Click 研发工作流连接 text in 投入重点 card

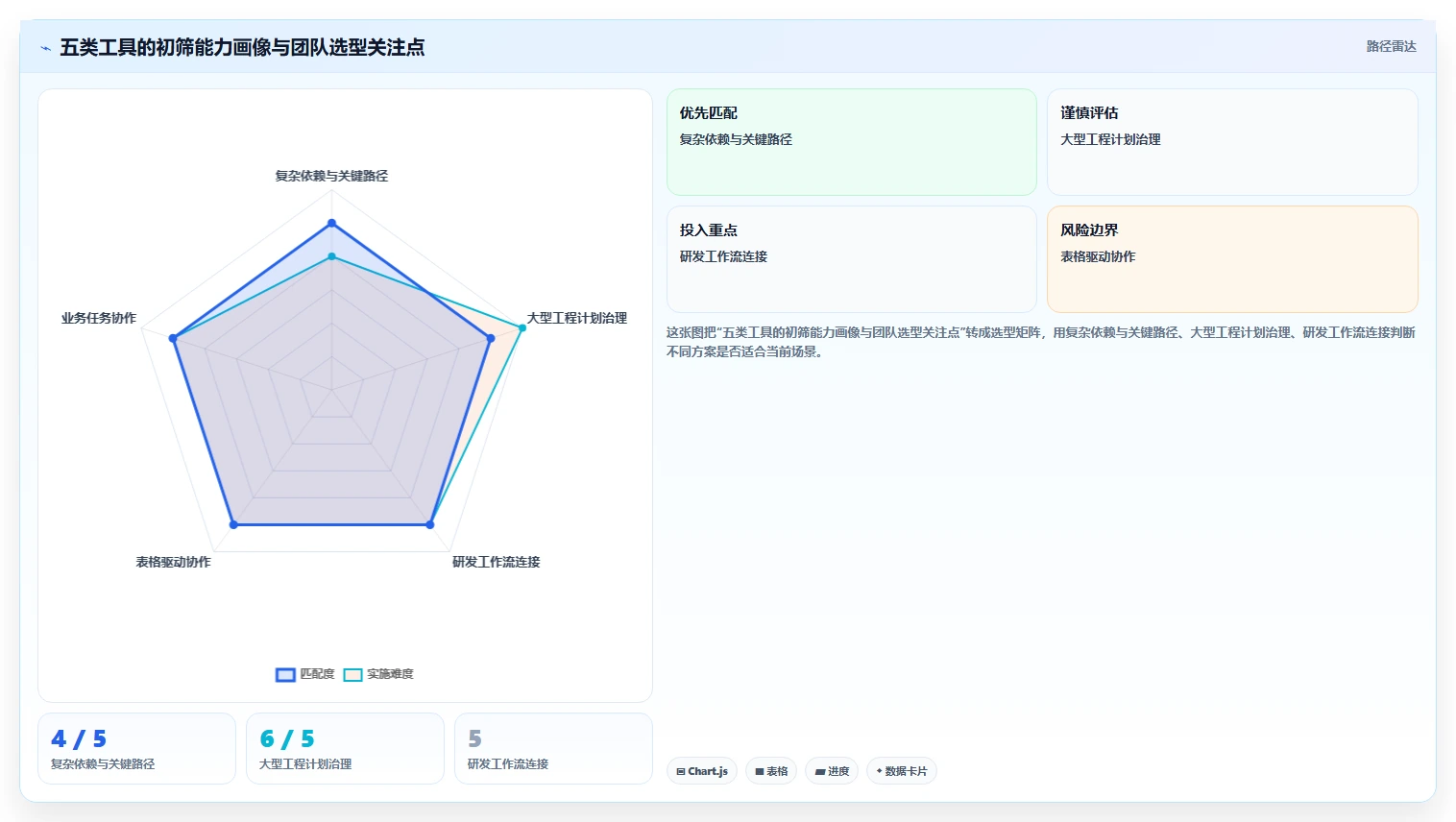pyautogui.click(x=723, y=256)
